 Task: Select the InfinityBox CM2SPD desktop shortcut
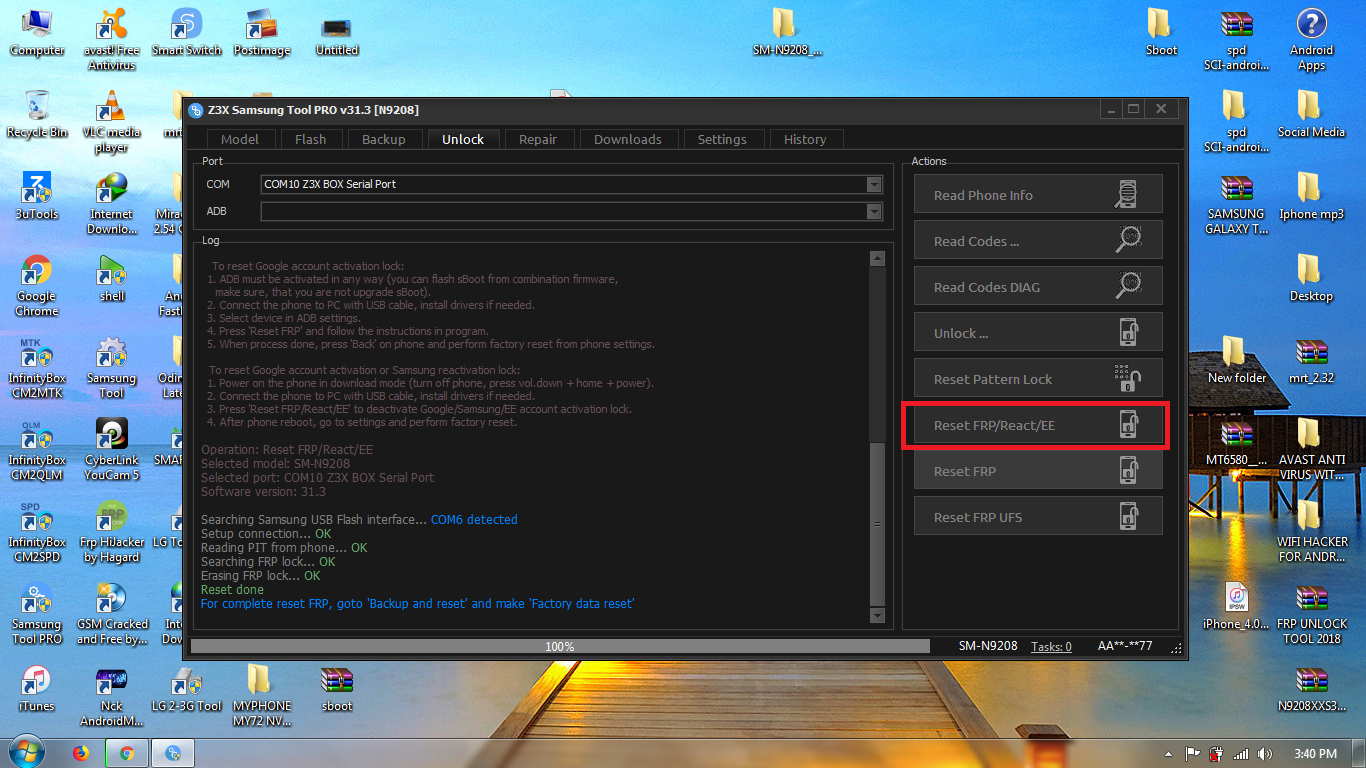(37, 532)
